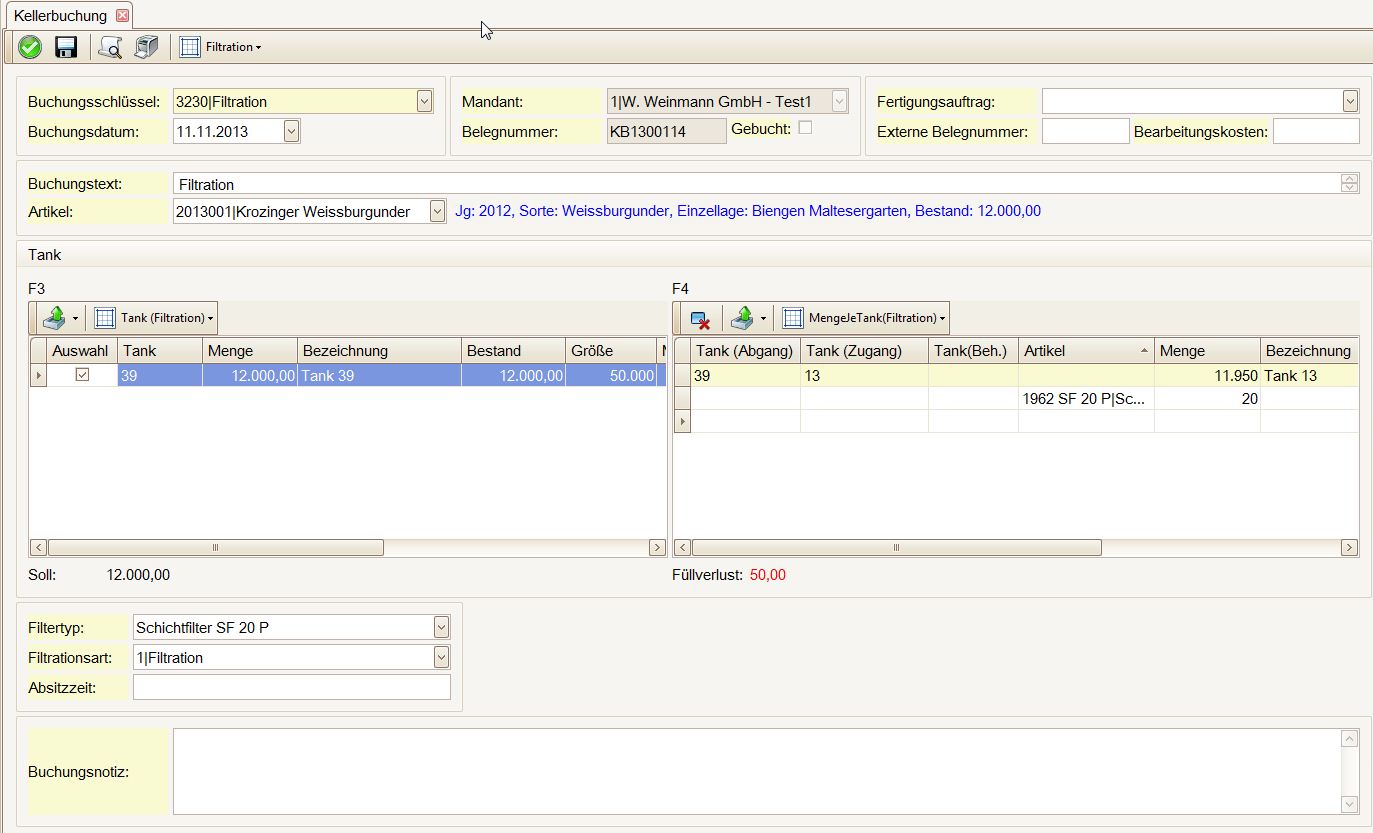
Task: Click the F4 export icon with green arrow
Action: tap(742, 318)
